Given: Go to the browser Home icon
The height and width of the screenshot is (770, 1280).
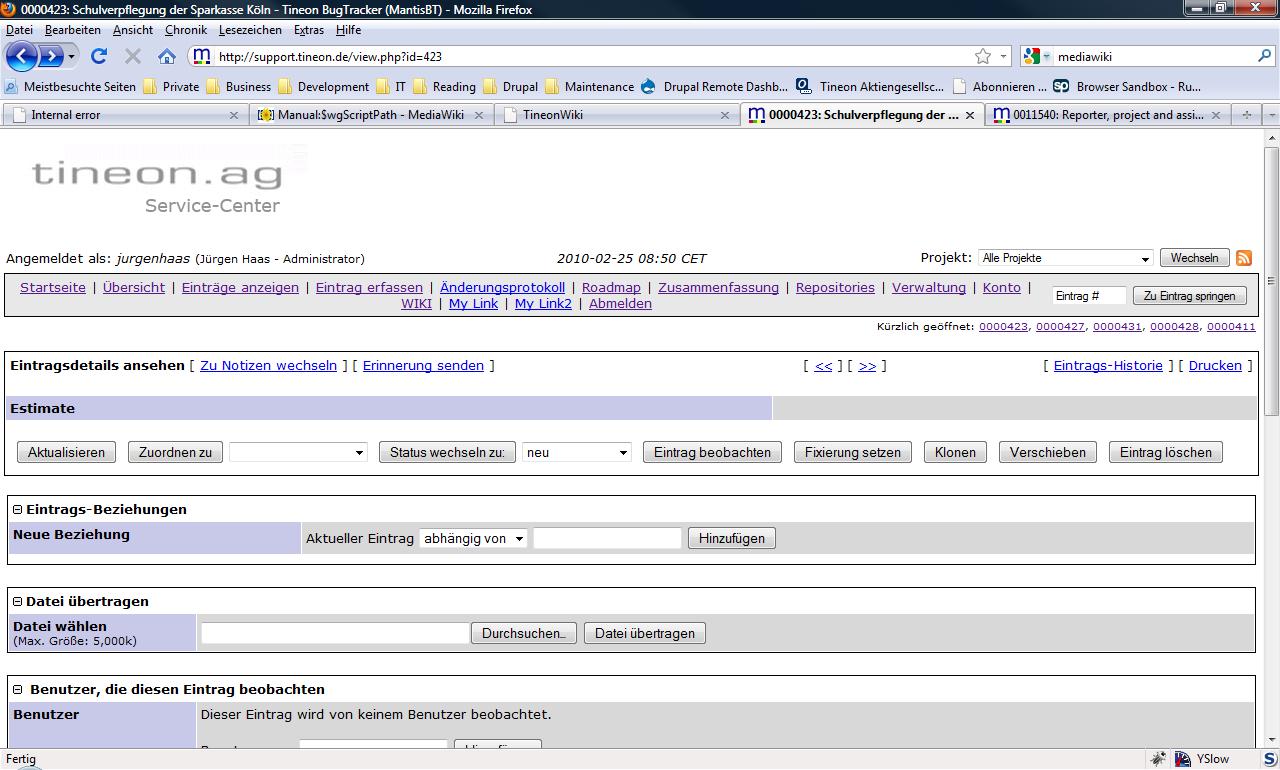Looking at the screenshot, I should pos(166,56).
